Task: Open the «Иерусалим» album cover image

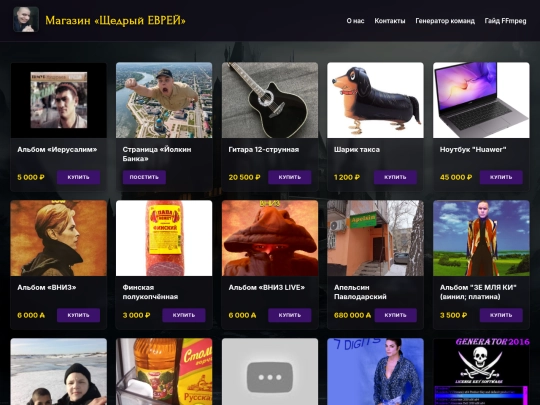Action: (59, 100)
